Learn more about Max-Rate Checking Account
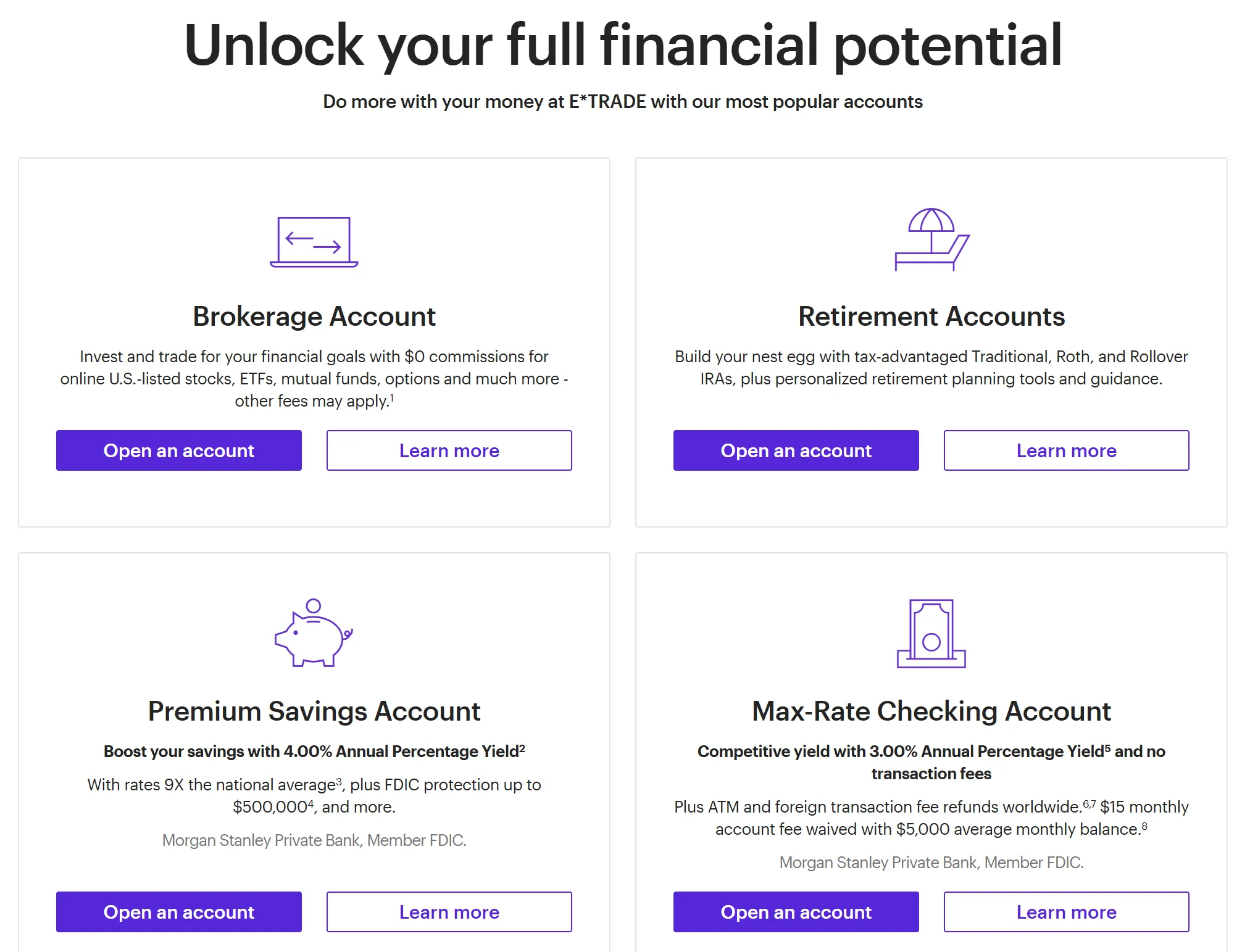 click(x=1067, y=912)
